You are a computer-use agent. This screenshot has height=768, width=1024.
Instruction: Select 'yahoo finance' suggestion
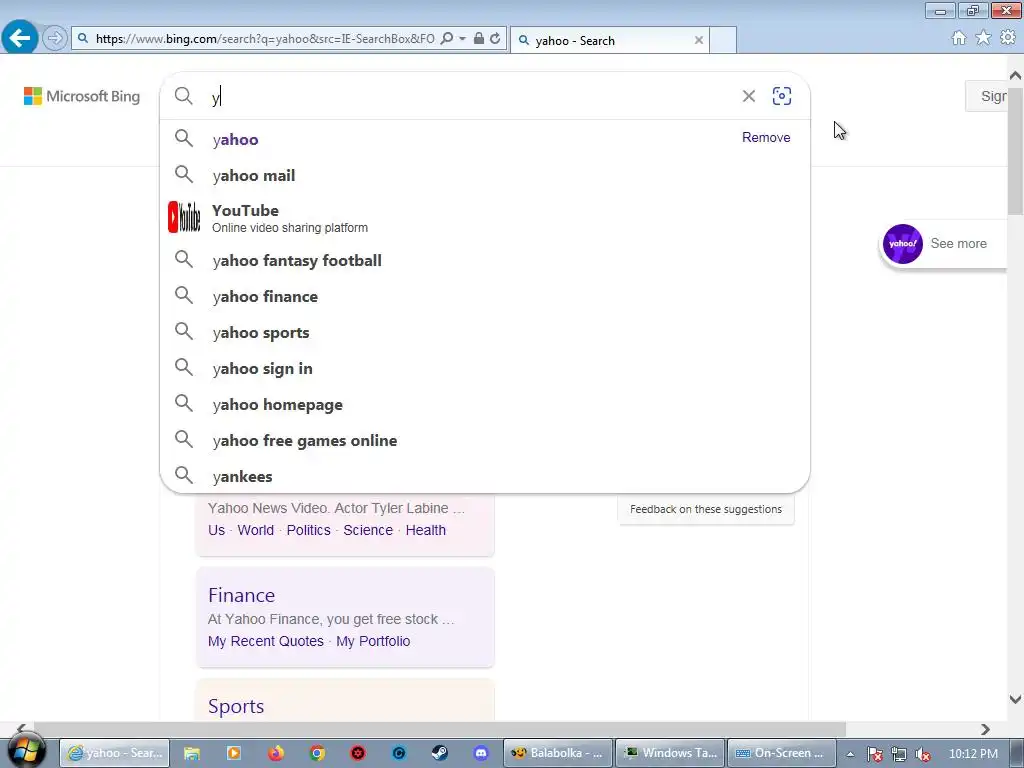tap(485, 296)
